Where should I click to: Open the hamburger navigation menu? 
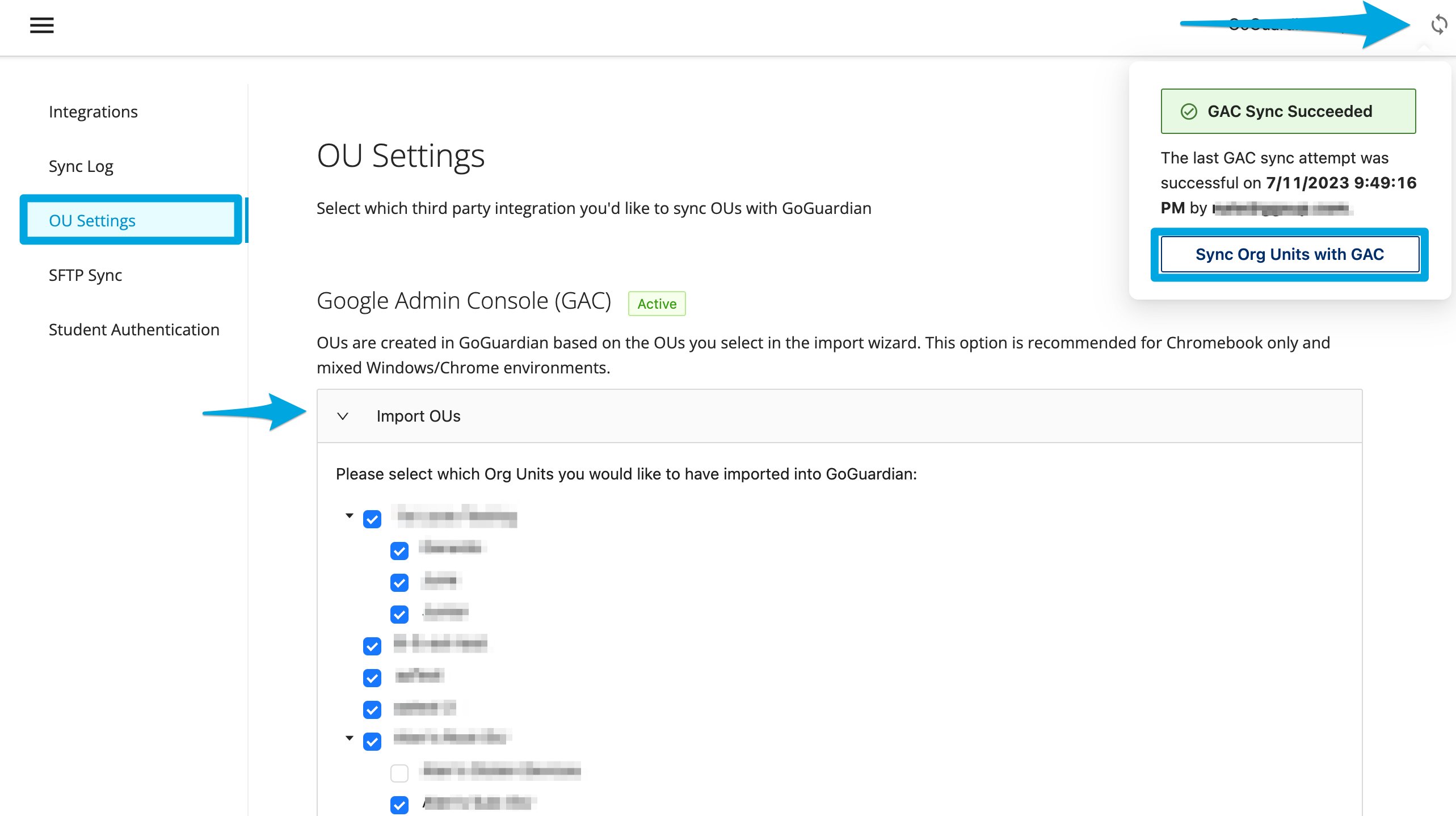[41, 26]
